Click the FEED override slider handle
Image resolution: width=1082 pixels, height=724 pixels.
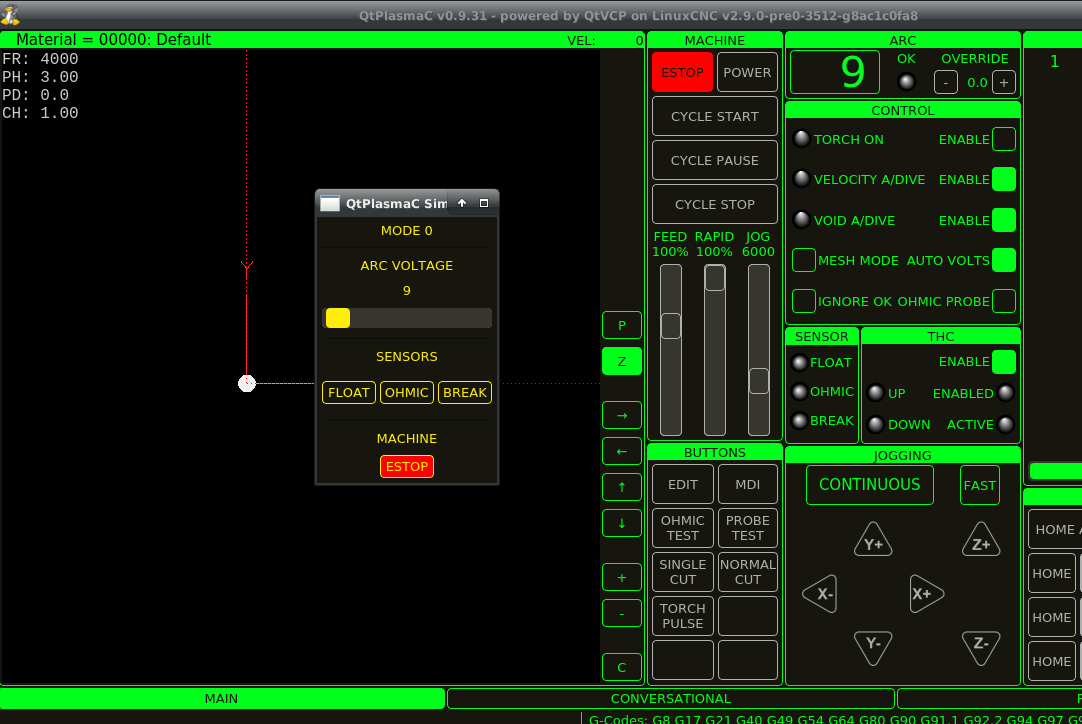(671, 326)
